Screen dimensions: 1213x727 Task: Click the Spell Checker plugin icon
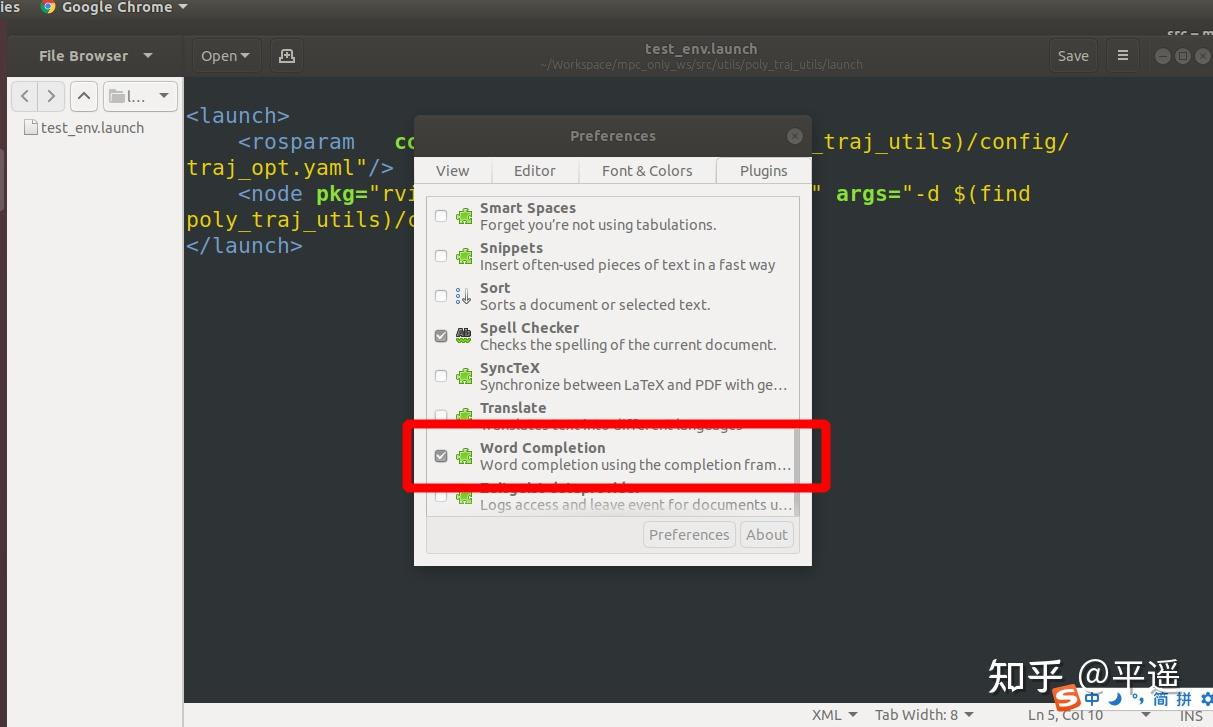pyautogui.click(x=464, y=336)
